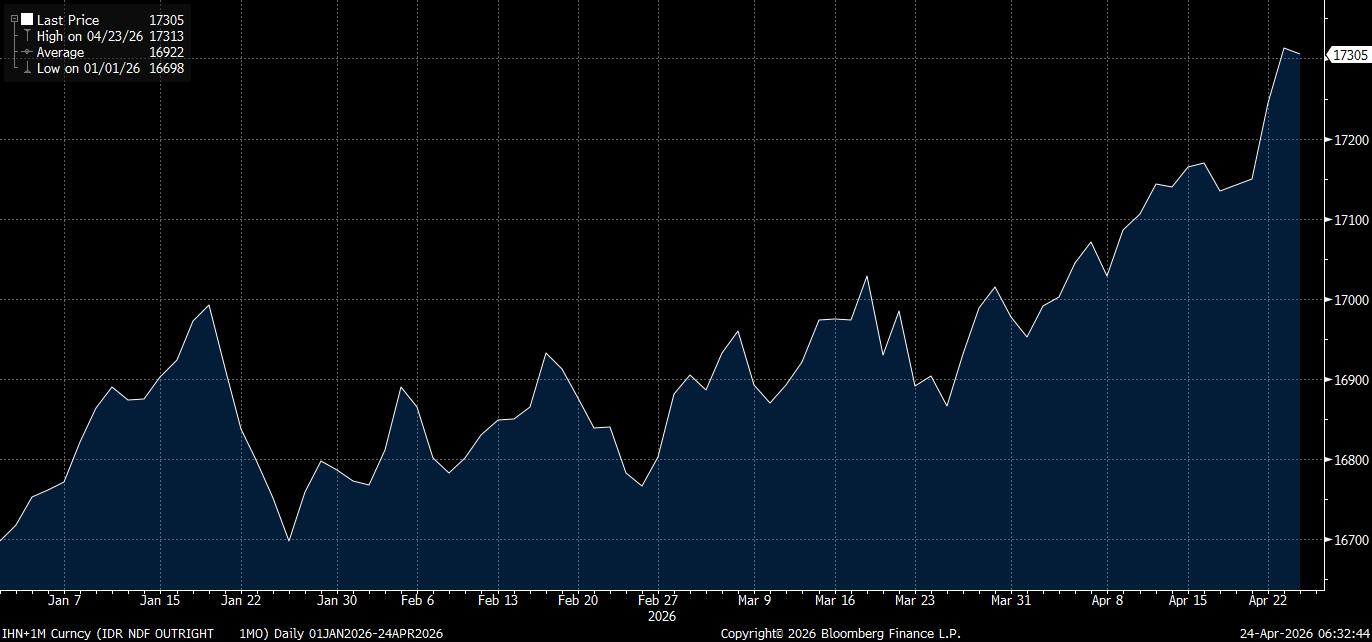The image size is (1372, 642).
Task: Click the Bloomberg Finance L.P. copyright text
Action: click(x=840, y=633)
